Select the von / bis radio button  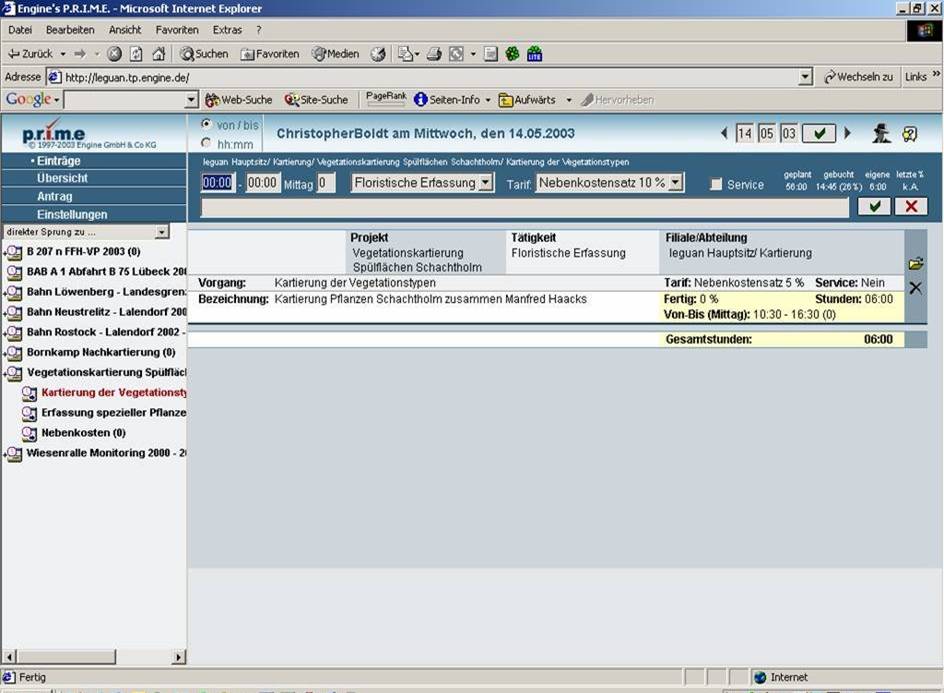coord(207,124)
